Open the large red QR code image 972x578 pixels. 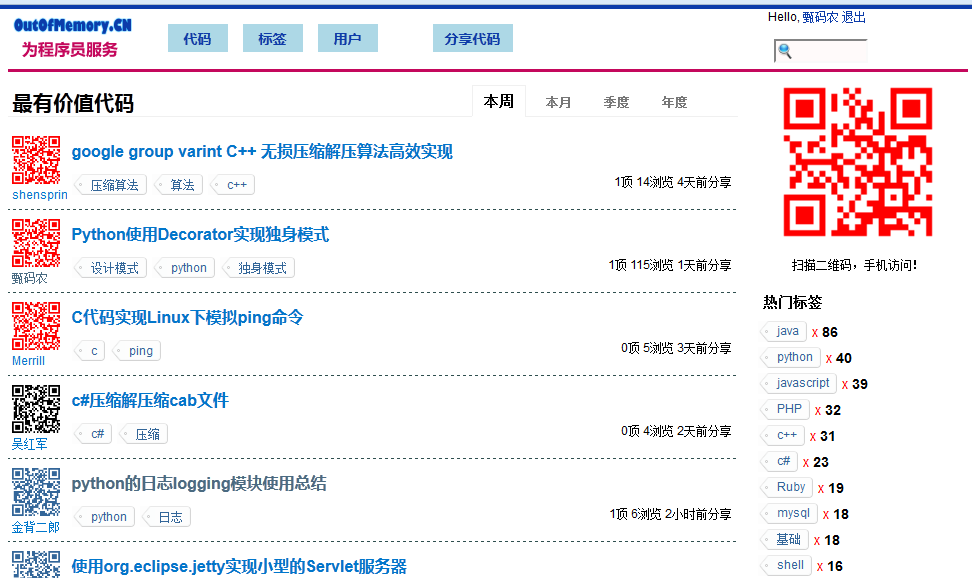[x=858, y=162]
